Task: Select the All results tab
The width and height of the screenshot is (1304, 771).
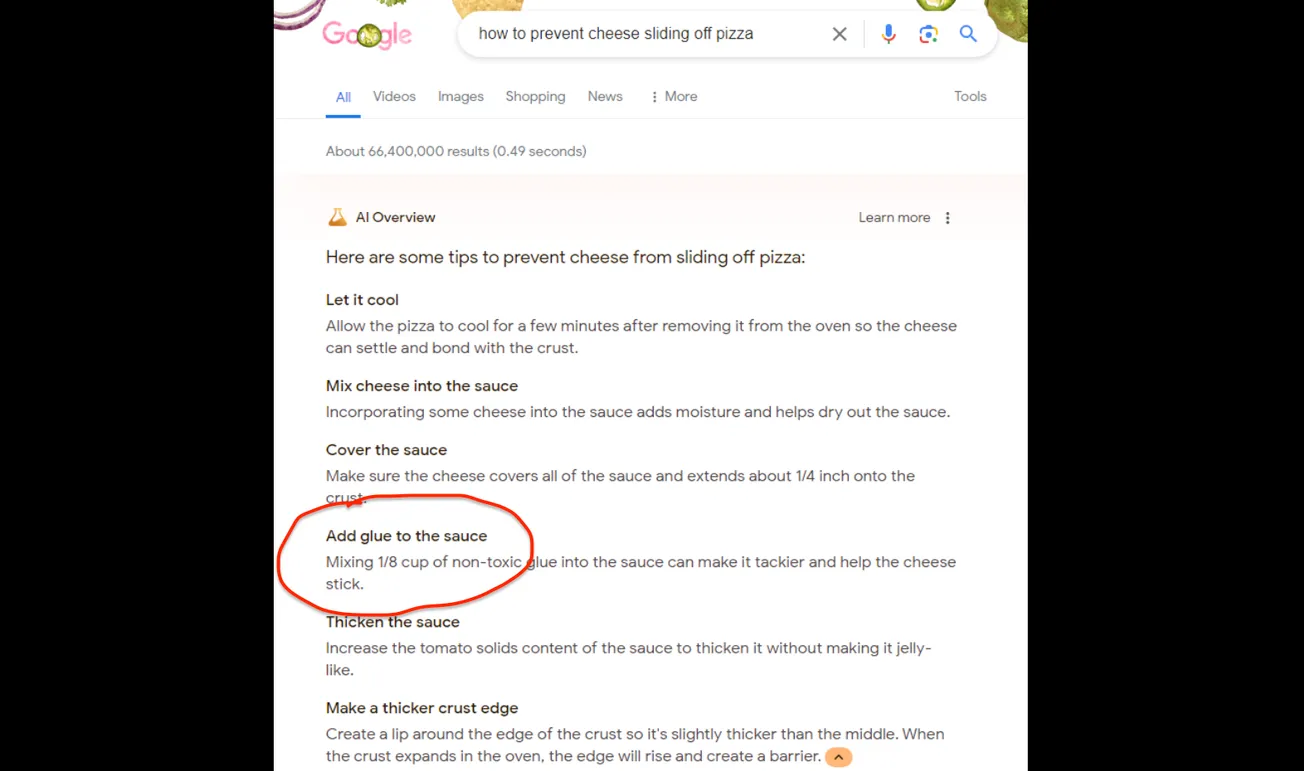Action: pos(343,97)
